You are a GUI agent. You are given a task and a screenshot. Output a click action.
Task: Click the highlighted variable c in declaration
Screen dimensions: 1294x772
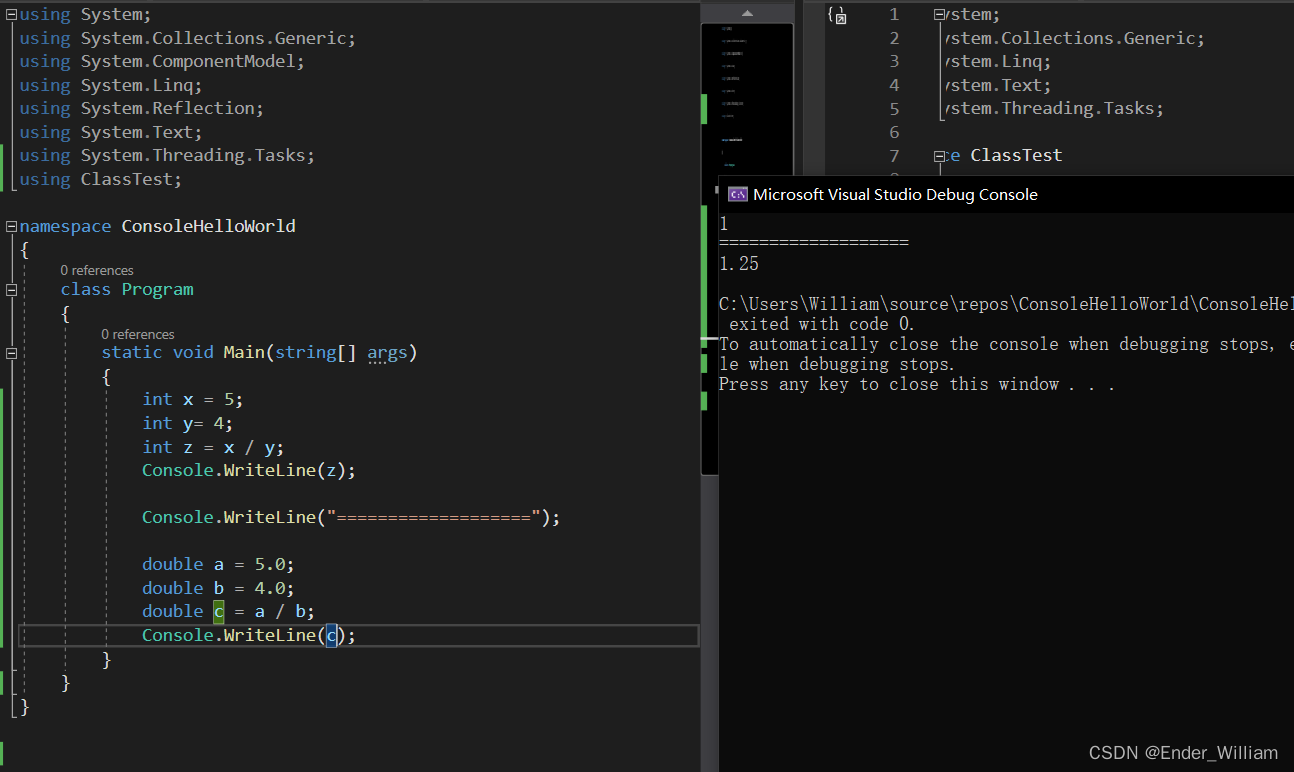click(218, 612)
